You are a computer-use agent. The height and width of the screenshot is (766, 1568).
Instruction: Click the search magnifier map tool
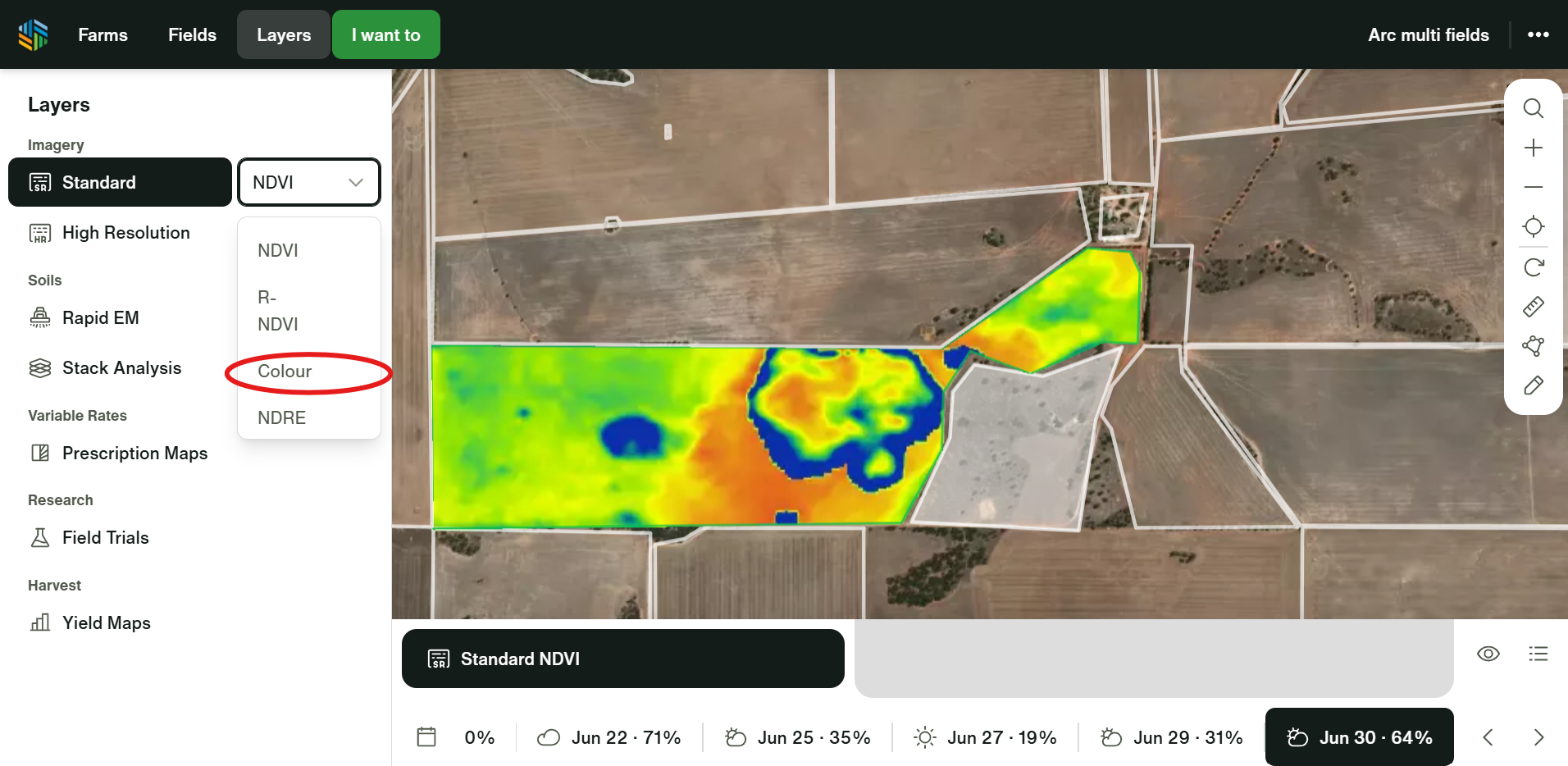pyautogui.click(x=1533, y=108)
